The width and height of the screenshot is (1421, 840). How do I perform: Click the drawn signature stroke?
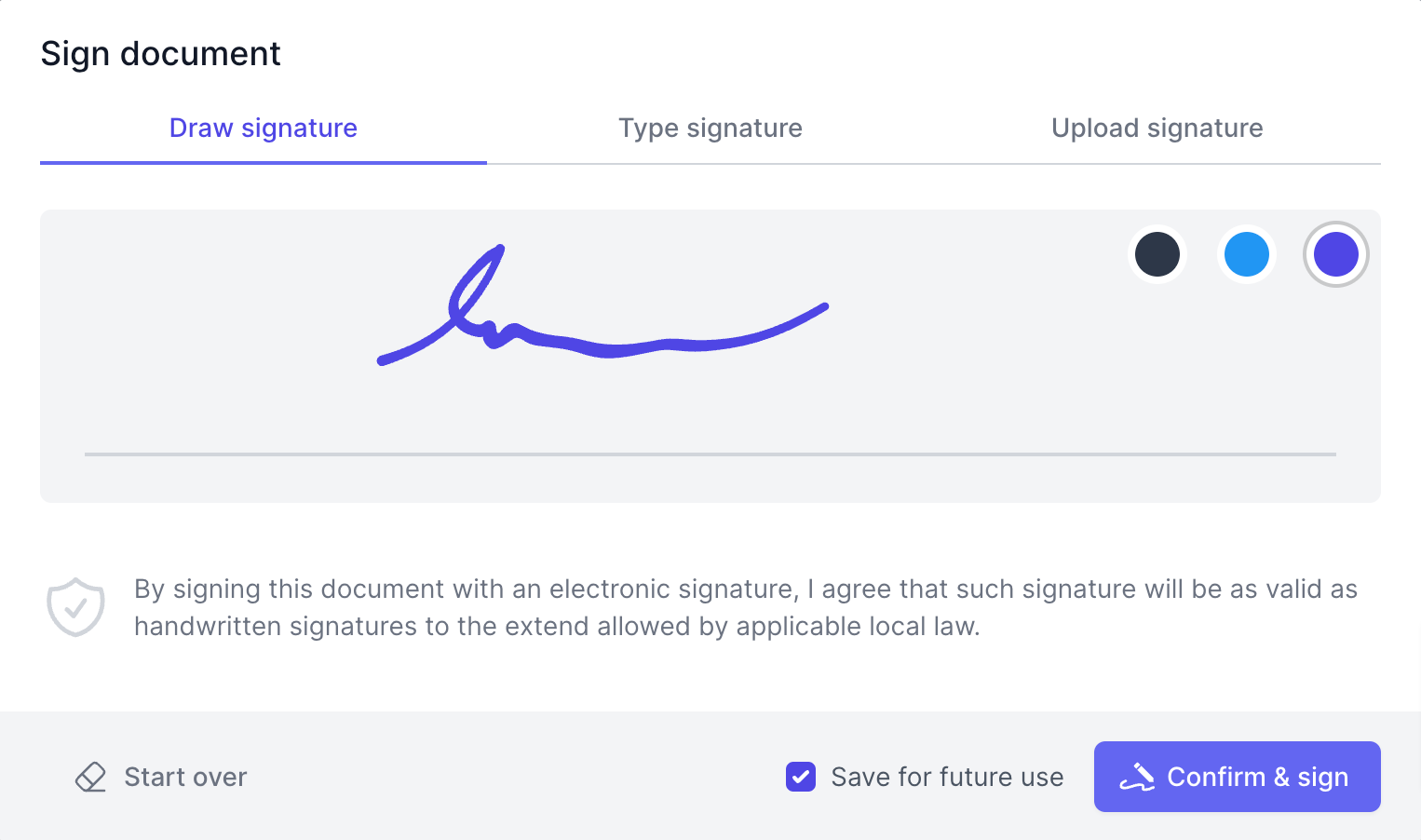click(605, 345)
